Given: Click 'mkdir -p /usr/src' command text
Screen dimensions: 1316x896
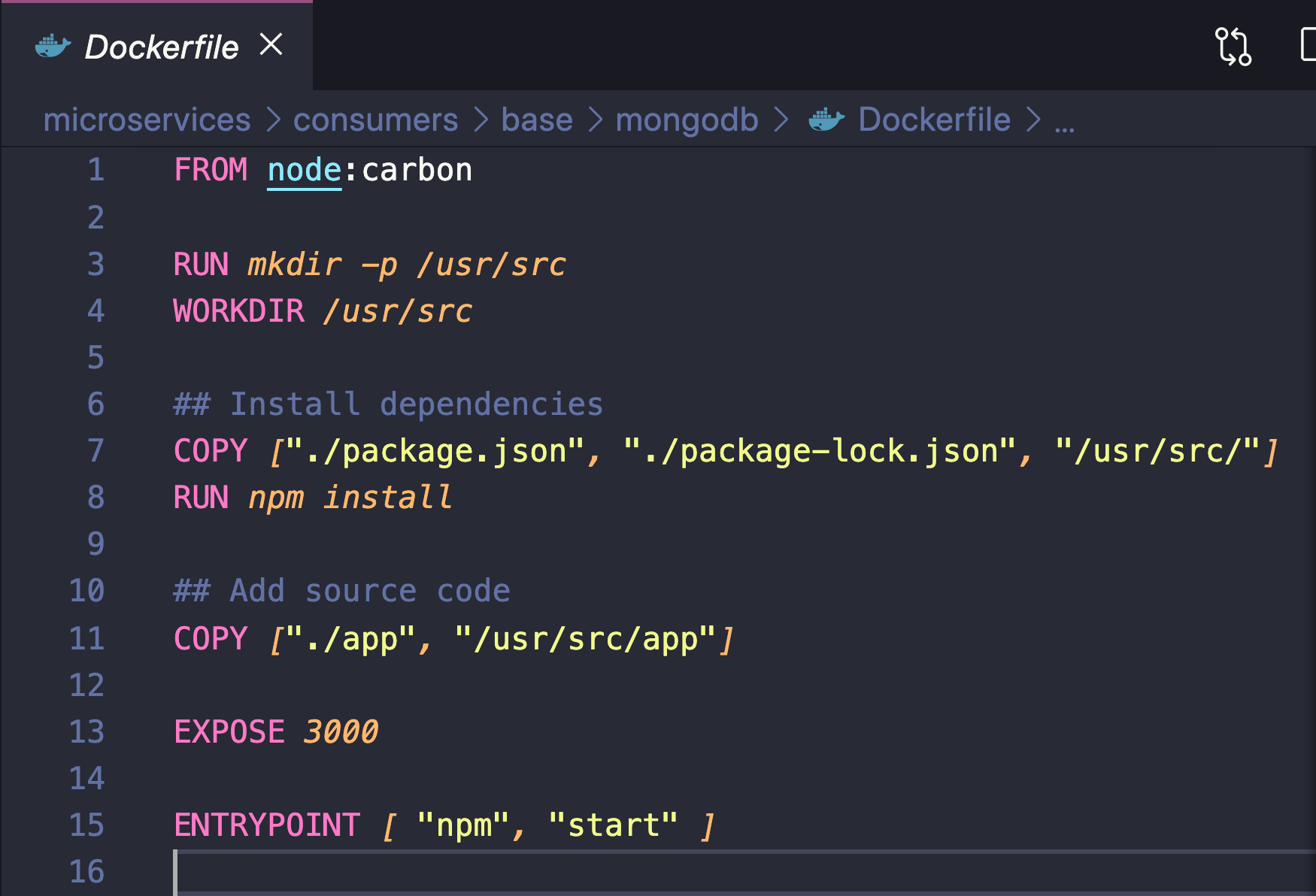Looking at the screenshot, I should [407, 265].
